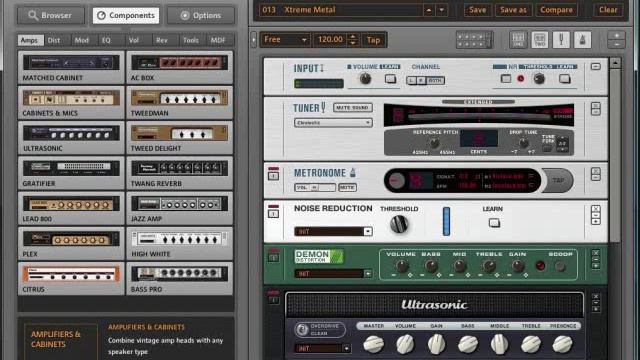Viewport: 640px width, 360px height.
Task: Turn the Noise Reduction threshold knob
Action: pos(399,224)
